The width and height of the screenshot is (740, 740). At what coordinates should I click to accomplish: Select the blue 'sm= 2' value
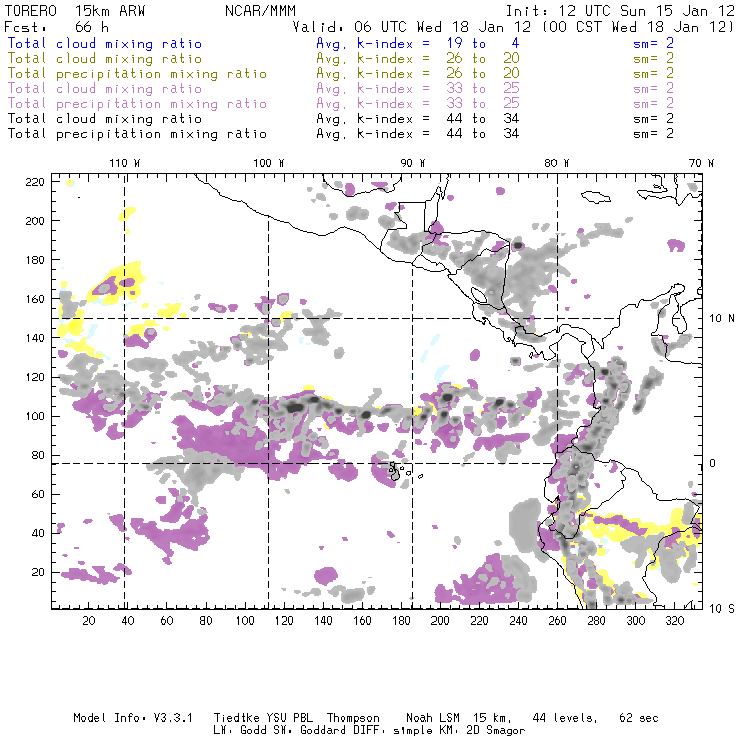click(653, 43)
